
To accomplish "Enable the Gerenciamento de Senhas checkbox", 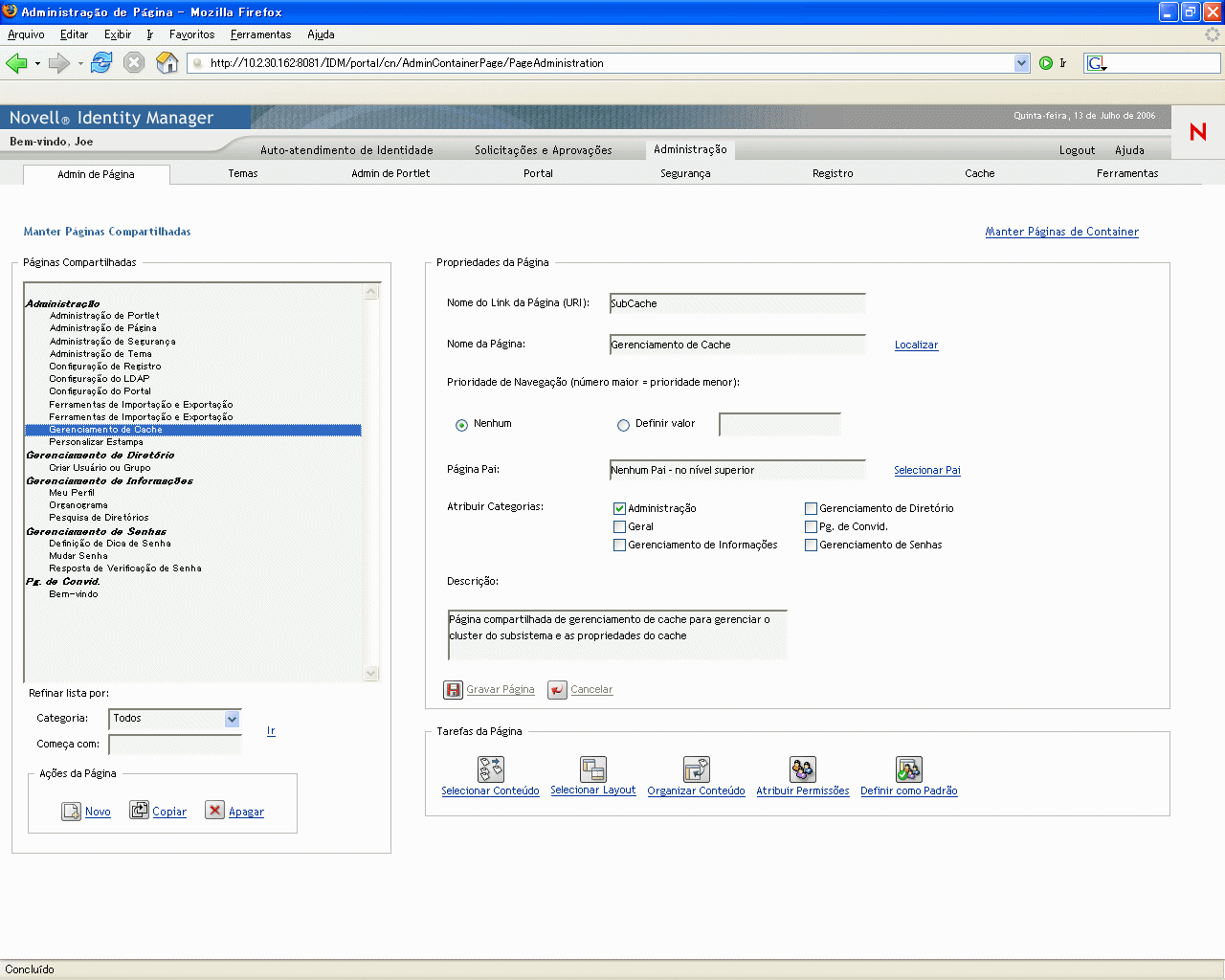I will [x=811, y=546].
